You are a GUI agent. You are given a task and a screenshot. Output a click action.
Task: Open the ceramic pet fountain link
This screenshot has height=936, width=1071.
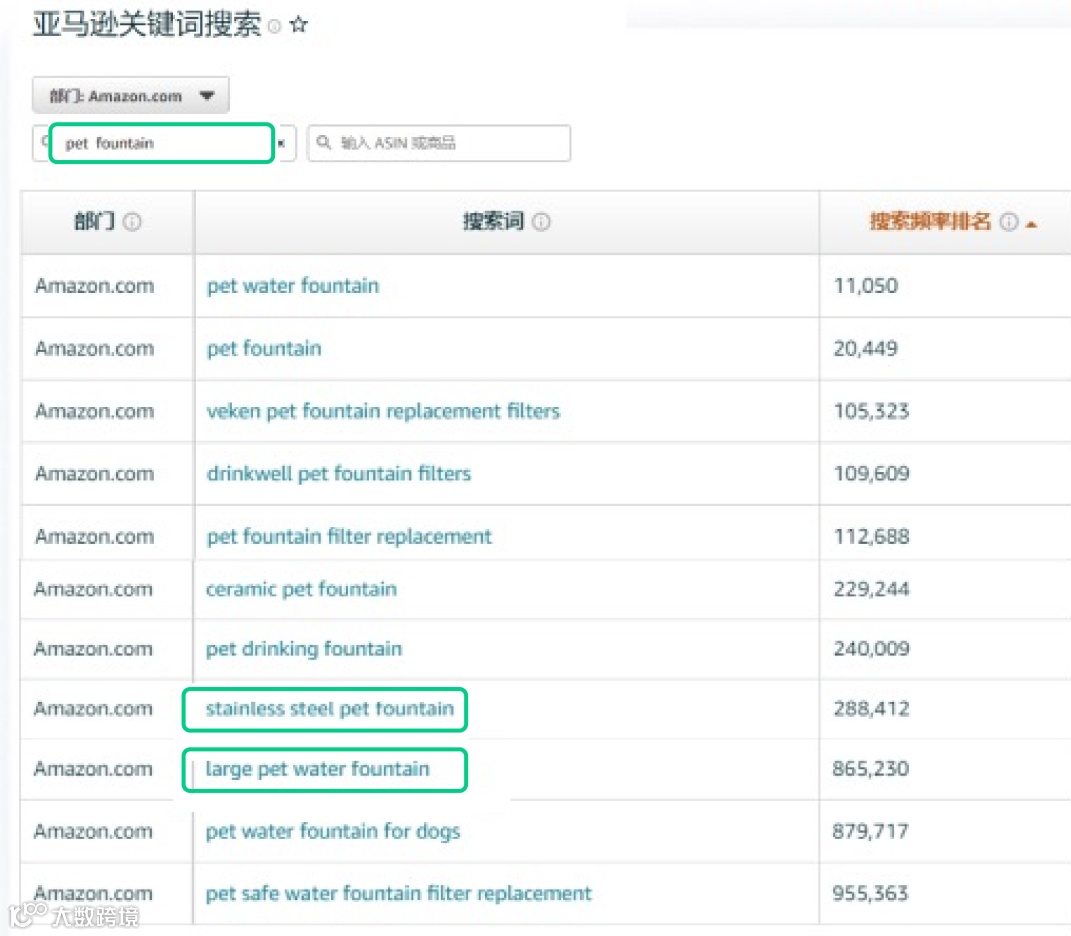pyautogui.click(x=301, y=589)
